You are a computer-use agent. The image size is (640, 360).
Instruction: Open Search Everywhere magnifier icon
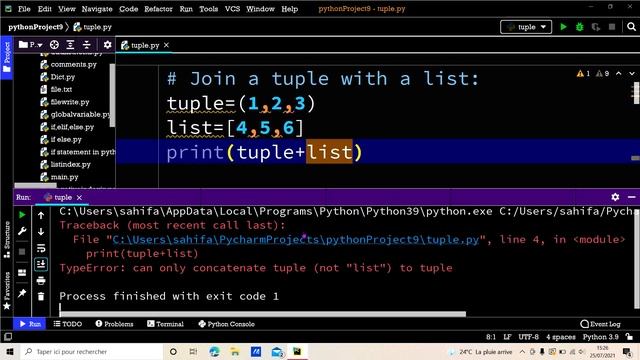pos(631,27)
